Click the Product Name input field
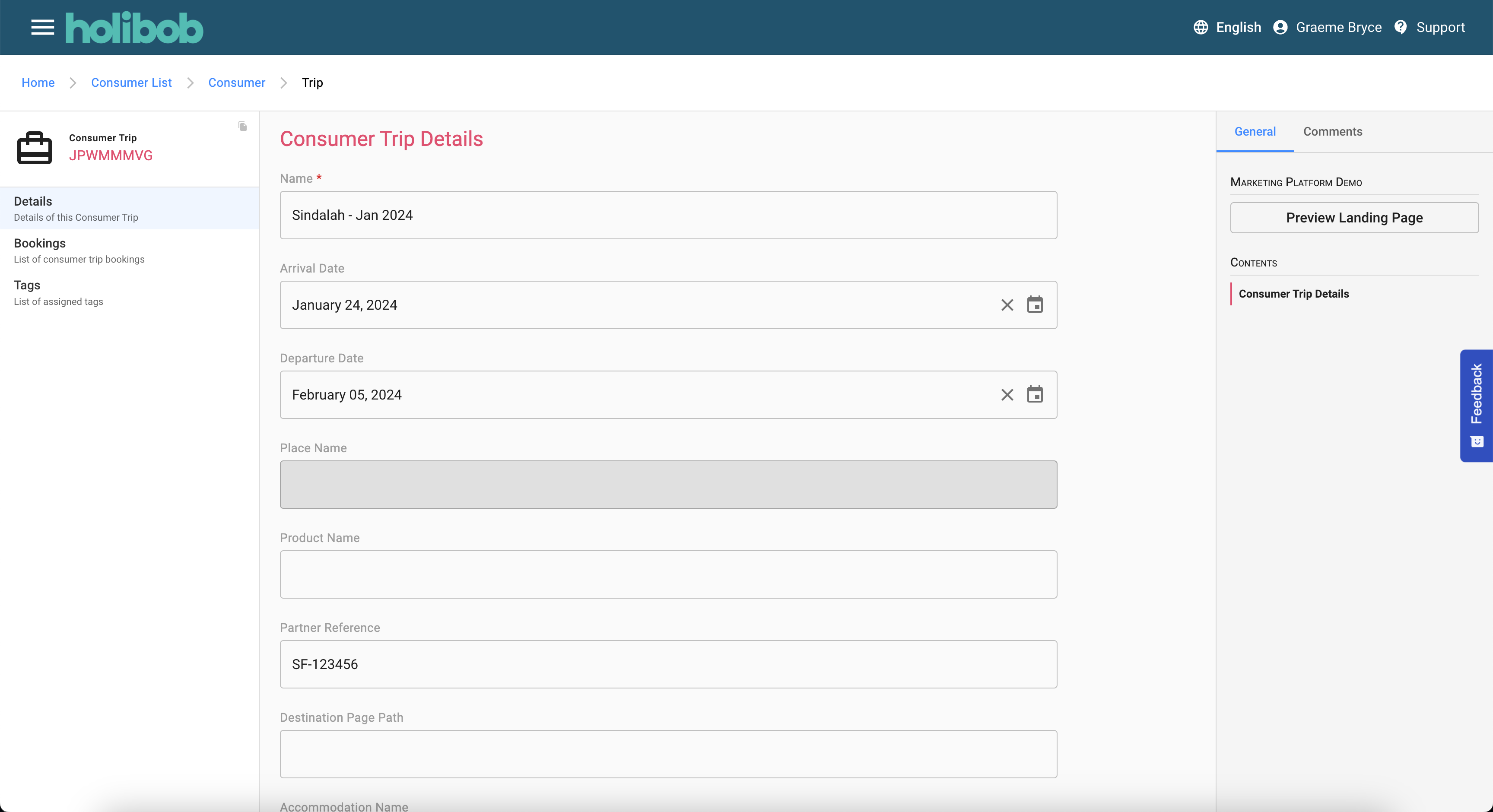The height and width of the screenshot is (812, 1493). pos(668,574)
